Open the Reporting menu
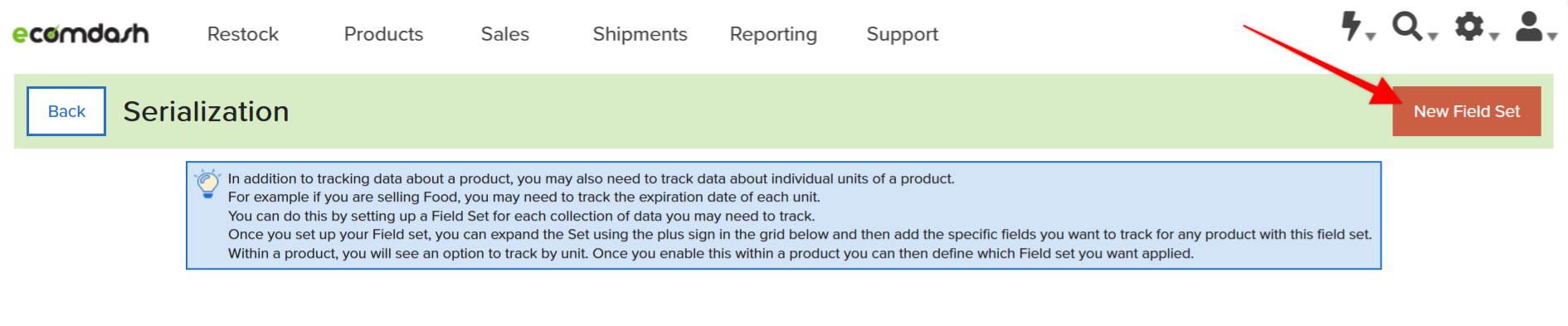 pos(773,34)
